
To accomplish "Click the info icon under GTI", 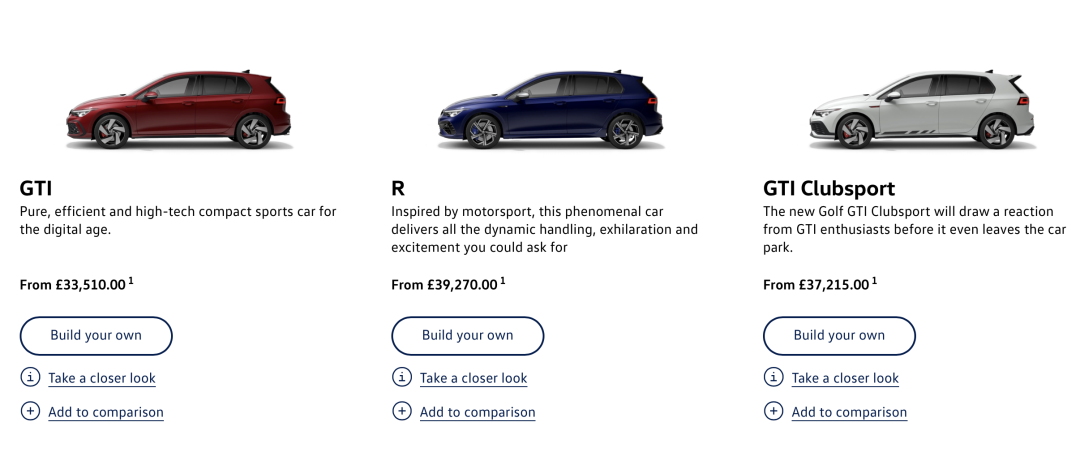I will [x=30, y=377].
